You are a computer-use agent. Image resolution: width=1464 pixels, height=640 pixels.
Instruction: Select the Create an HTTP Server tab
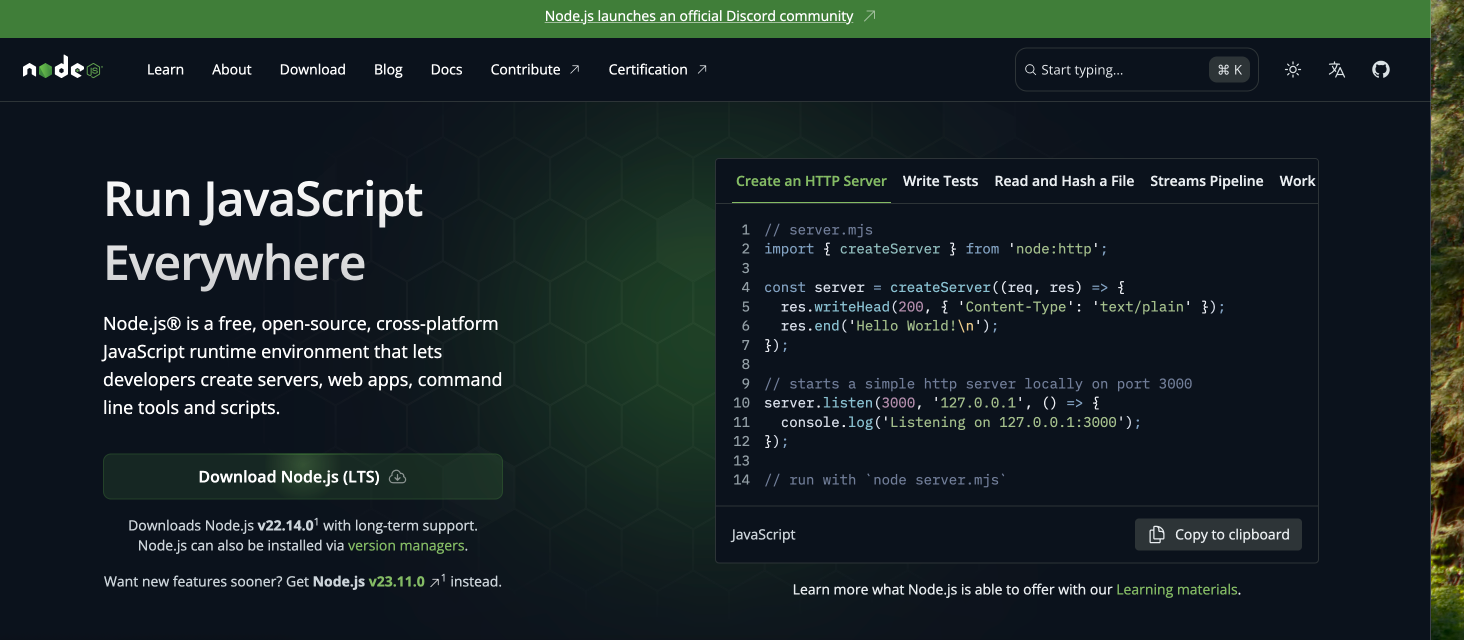811,181
